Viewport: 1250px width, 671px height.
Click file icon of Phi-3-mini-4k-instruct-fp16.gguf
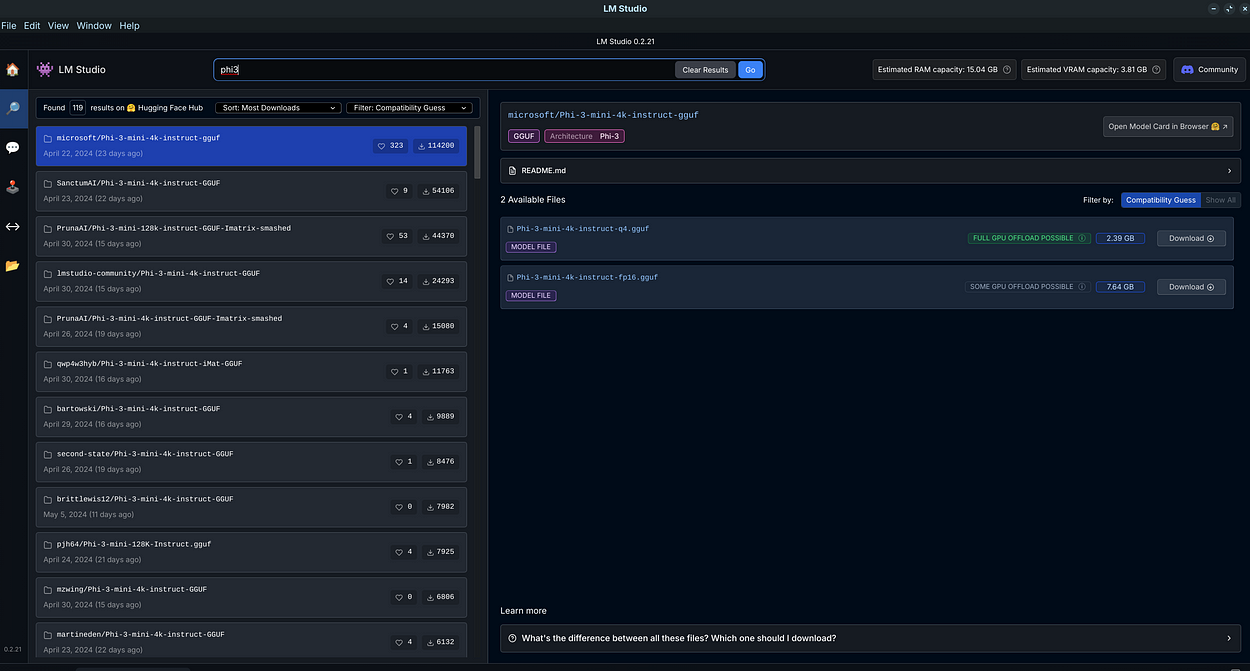pyautogui.click(x=510, y=277)
